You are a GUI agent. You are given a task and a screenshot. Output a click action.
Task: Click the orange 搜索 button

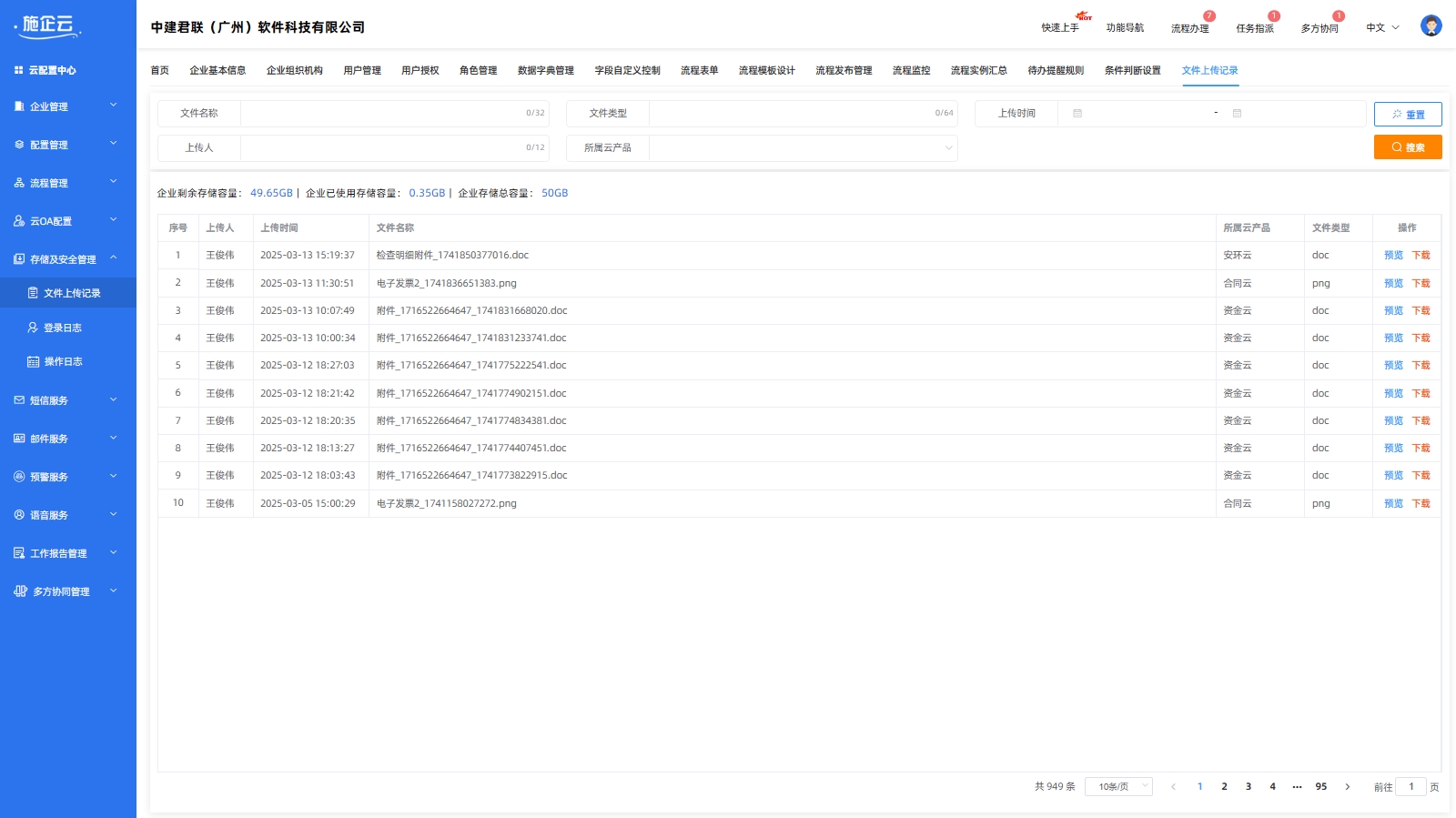click(x=1407, y=147)
